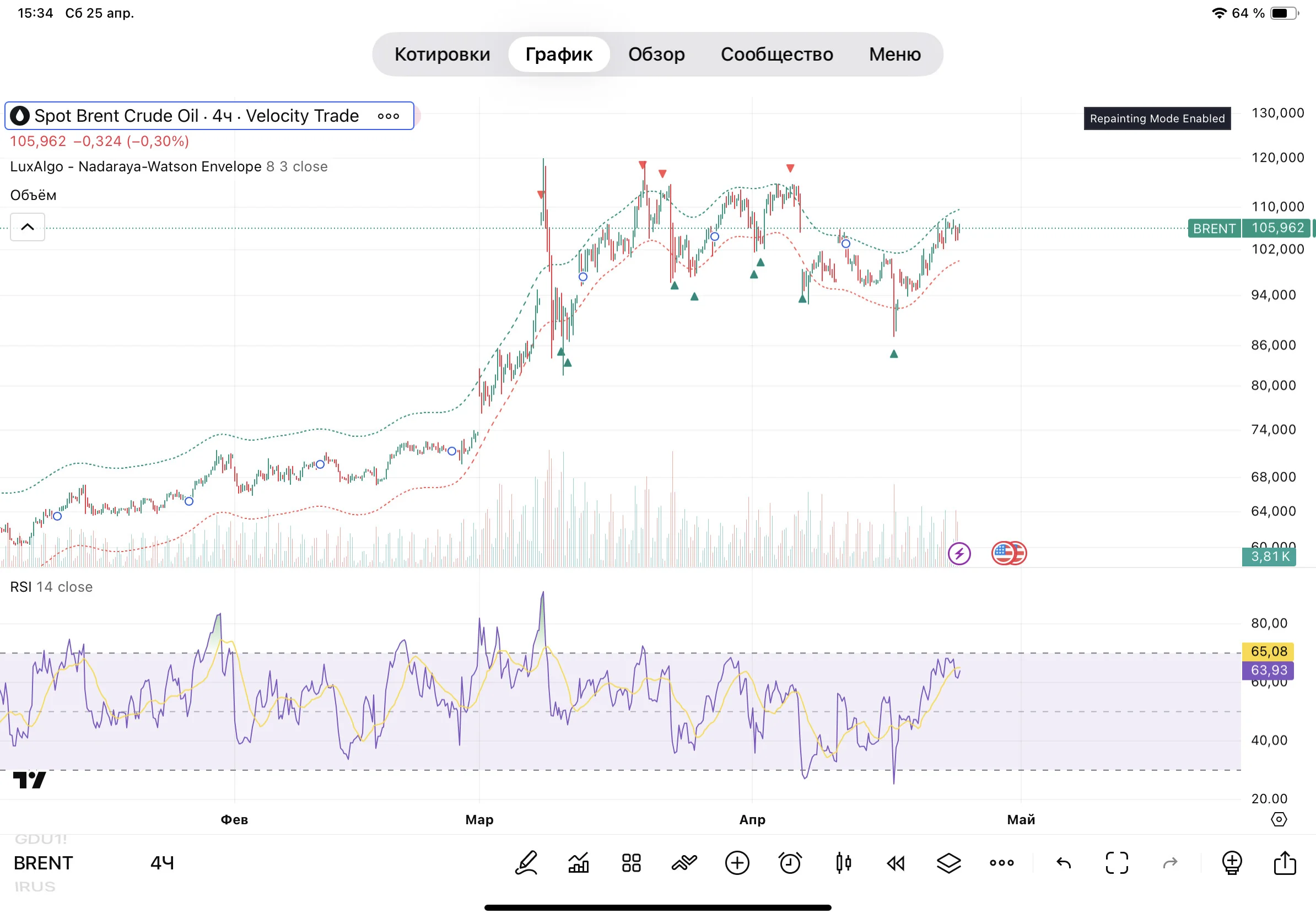This screenshot has width=1316, height=919.
Task: Start bar replay rewind icon
Action: click(x=896, y=863)
